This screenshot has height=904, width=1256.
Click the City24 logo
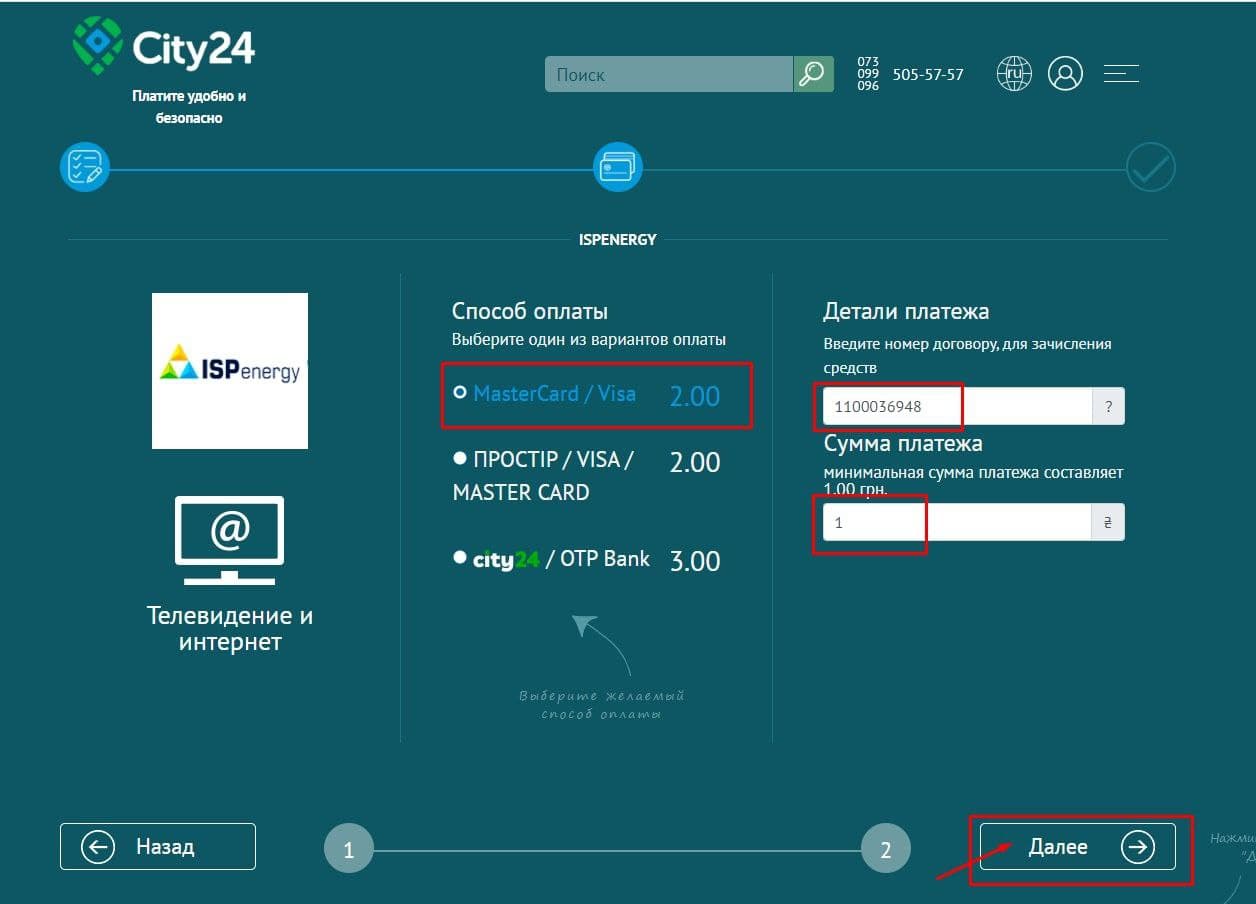click(164, 46)
